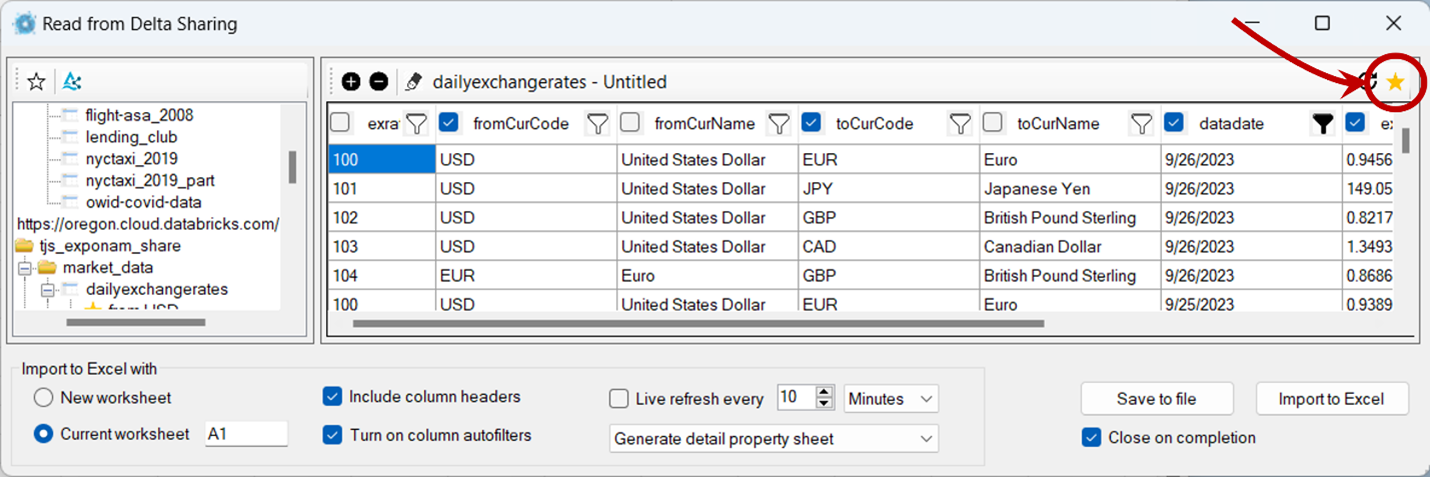Enable the Live refresh every checkbox

pyautogui.click(x=619, y=399)
